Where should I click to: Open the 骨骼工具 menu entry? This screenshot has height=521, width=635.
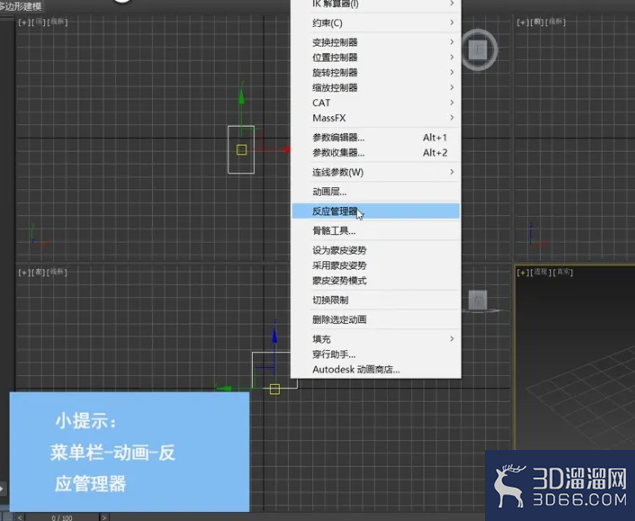375,231
